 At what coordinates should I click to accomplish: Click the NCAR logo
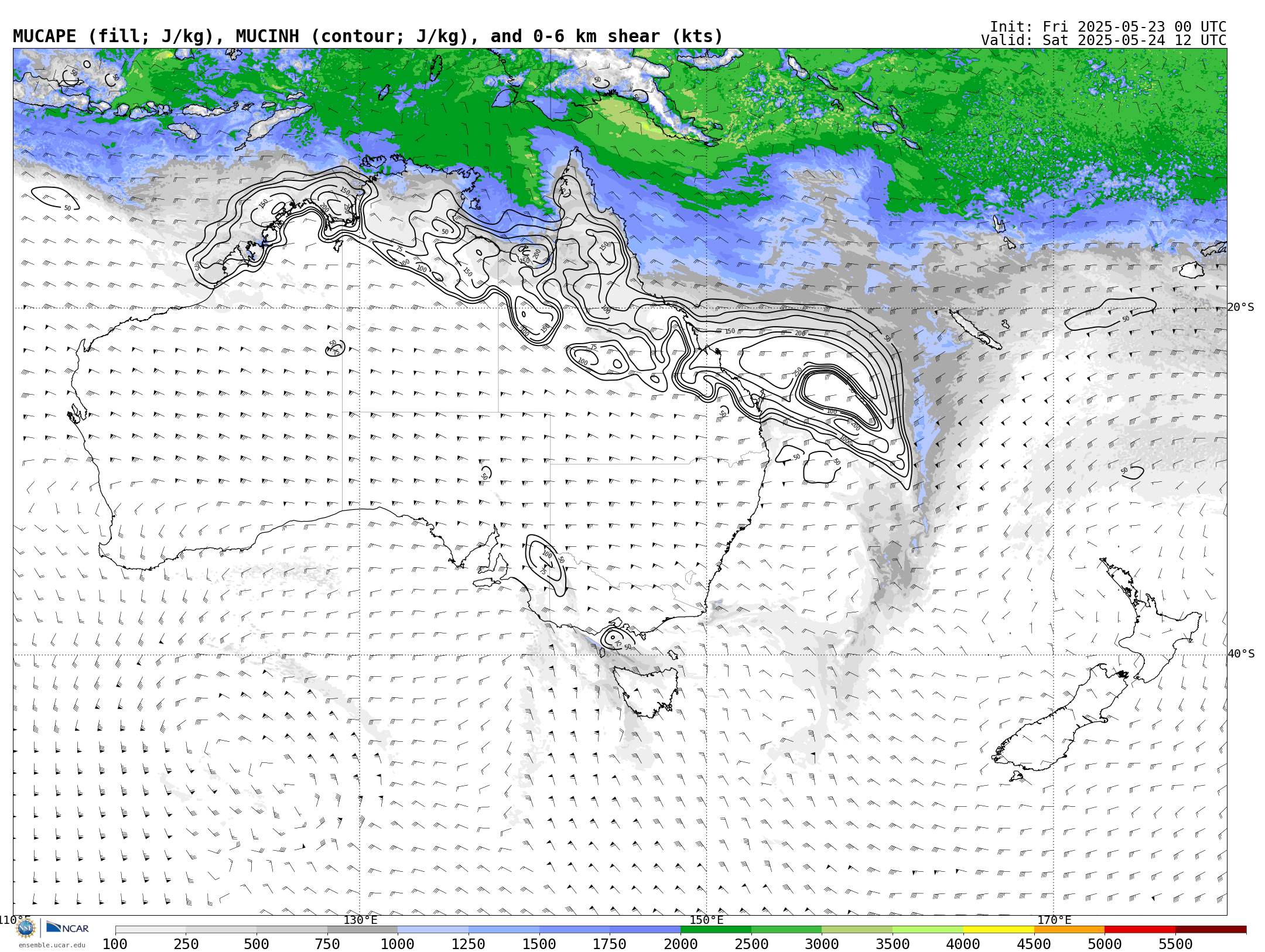[67, 927]
